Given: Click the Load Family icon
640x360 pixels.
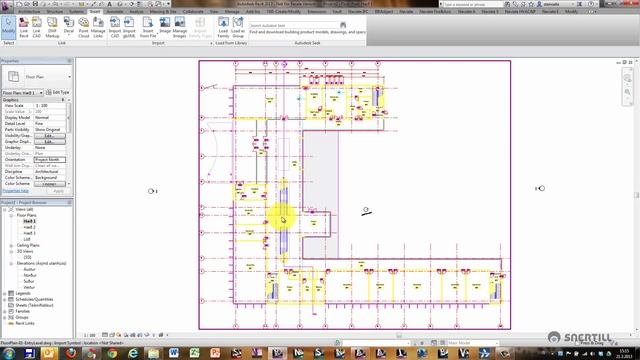Looking at the screenshot, I should coord(223,27).
